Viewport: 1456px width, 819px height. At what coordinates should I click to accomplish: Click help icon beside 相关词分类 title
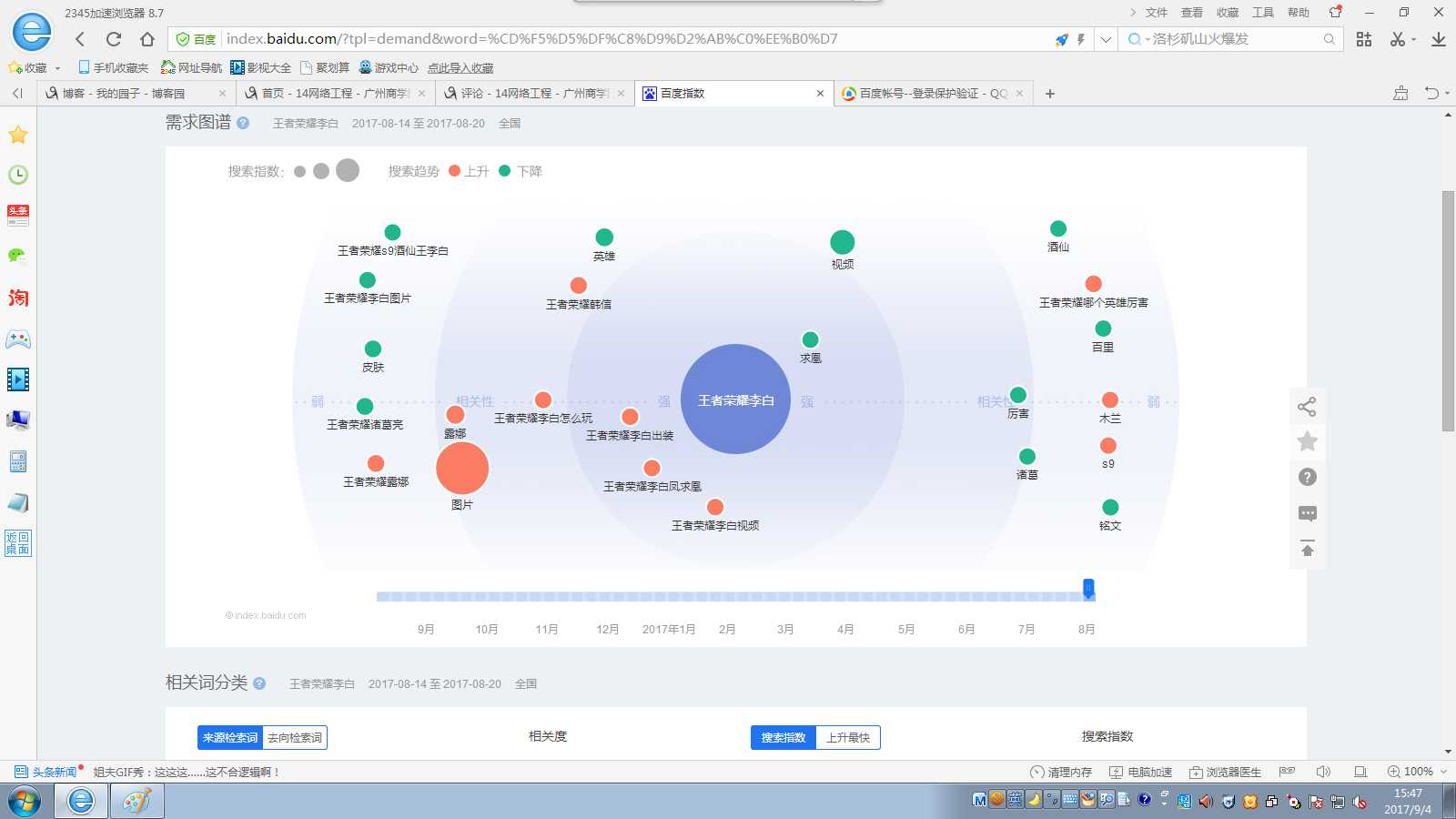(259, 683)
